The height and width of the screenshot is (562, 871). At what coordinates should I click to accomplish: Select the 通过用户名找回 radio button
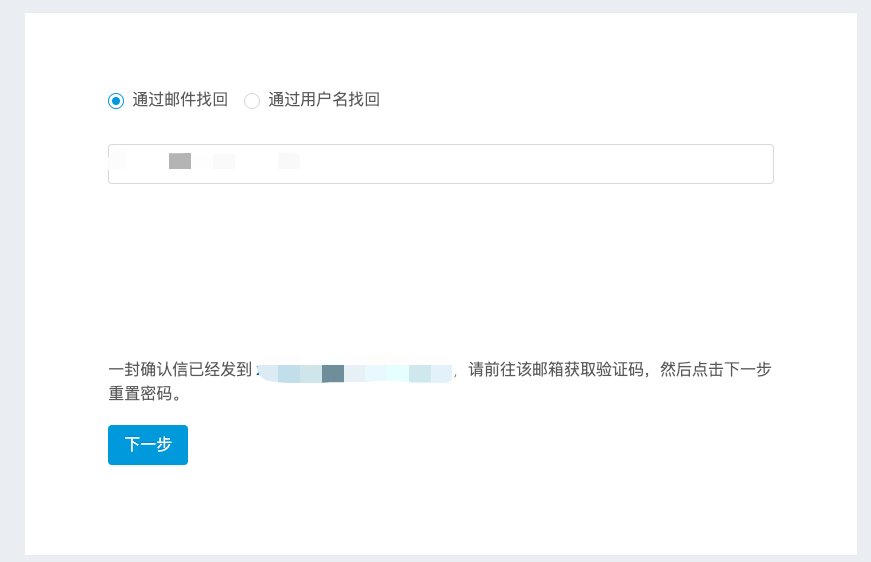point(252,100)
